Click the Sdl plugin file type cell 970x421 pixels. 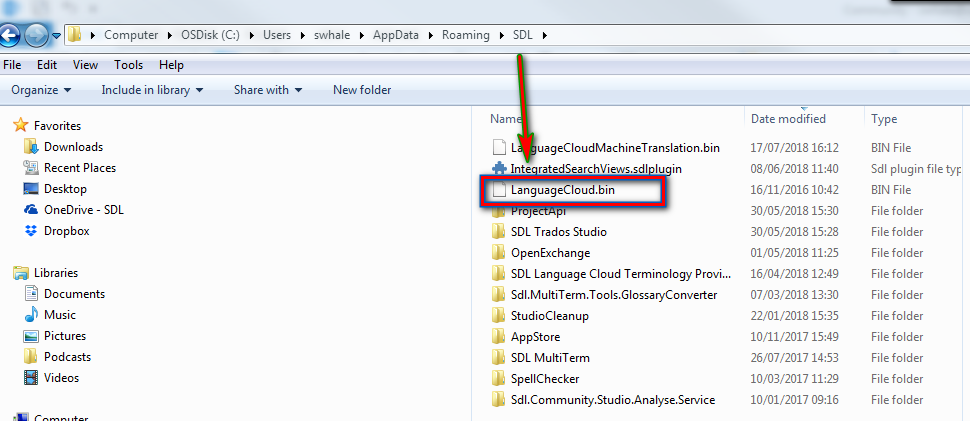pos(916,169)
